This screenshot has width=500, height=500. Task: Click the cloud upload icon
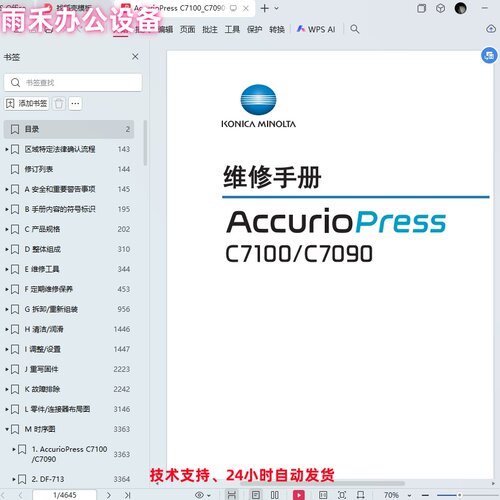pos(491,29)
